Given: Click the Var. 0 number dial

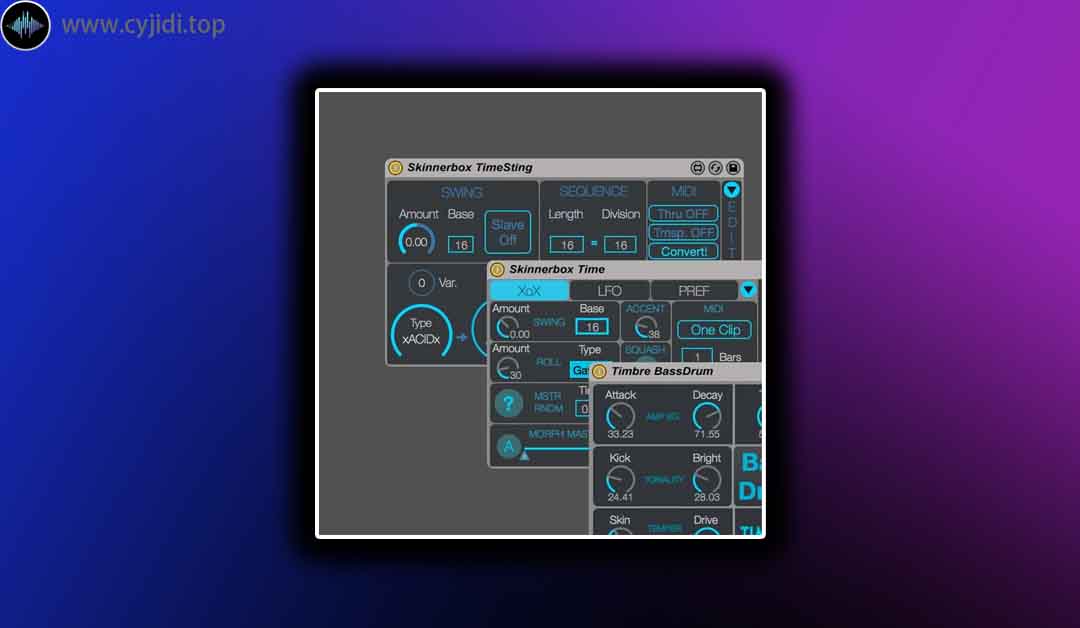Looking at the screenshot, I should click(422, 283).
